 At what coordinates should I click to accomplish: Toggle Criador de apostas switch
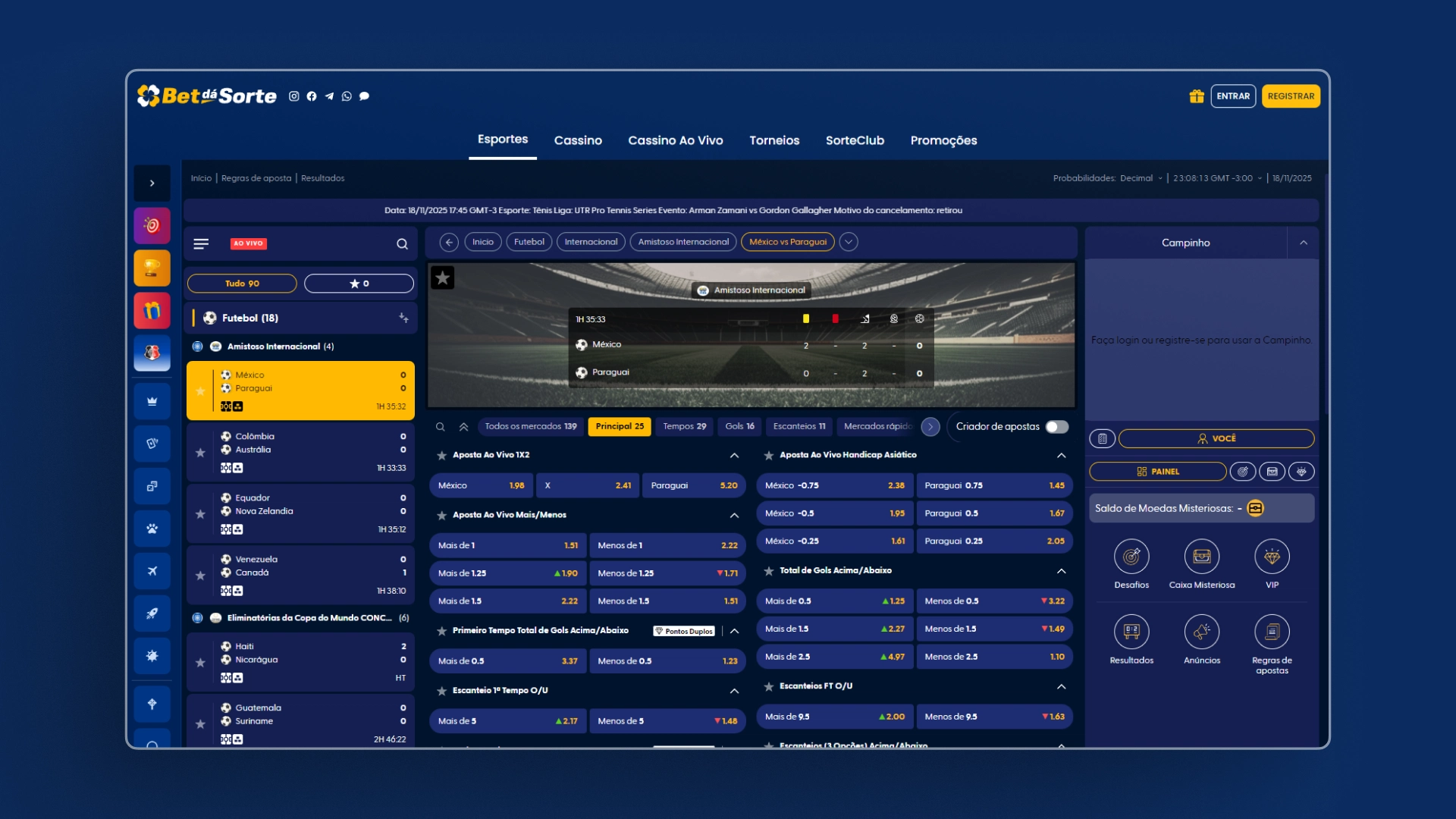click(x=1056, y=427)
